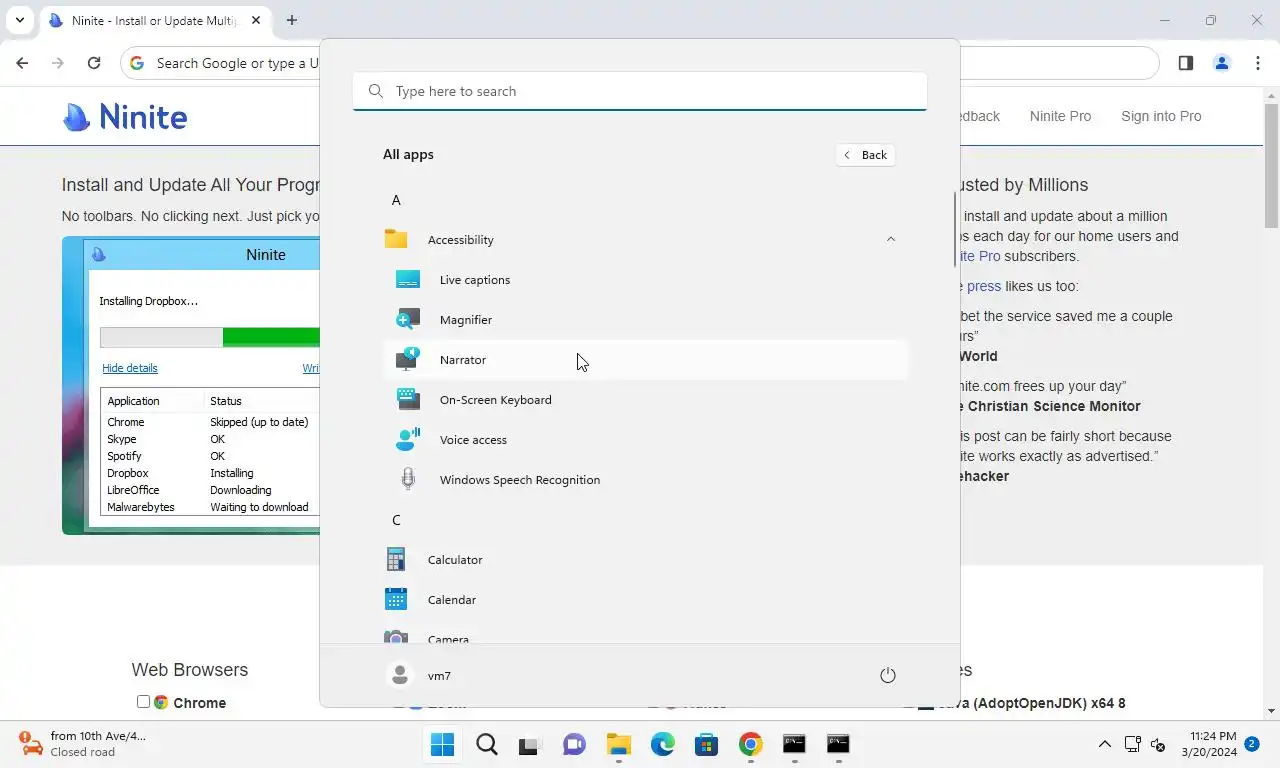Click inside the Start menu search box
The width and height of the screenshot is (1280, 768).
pos(640,91)
